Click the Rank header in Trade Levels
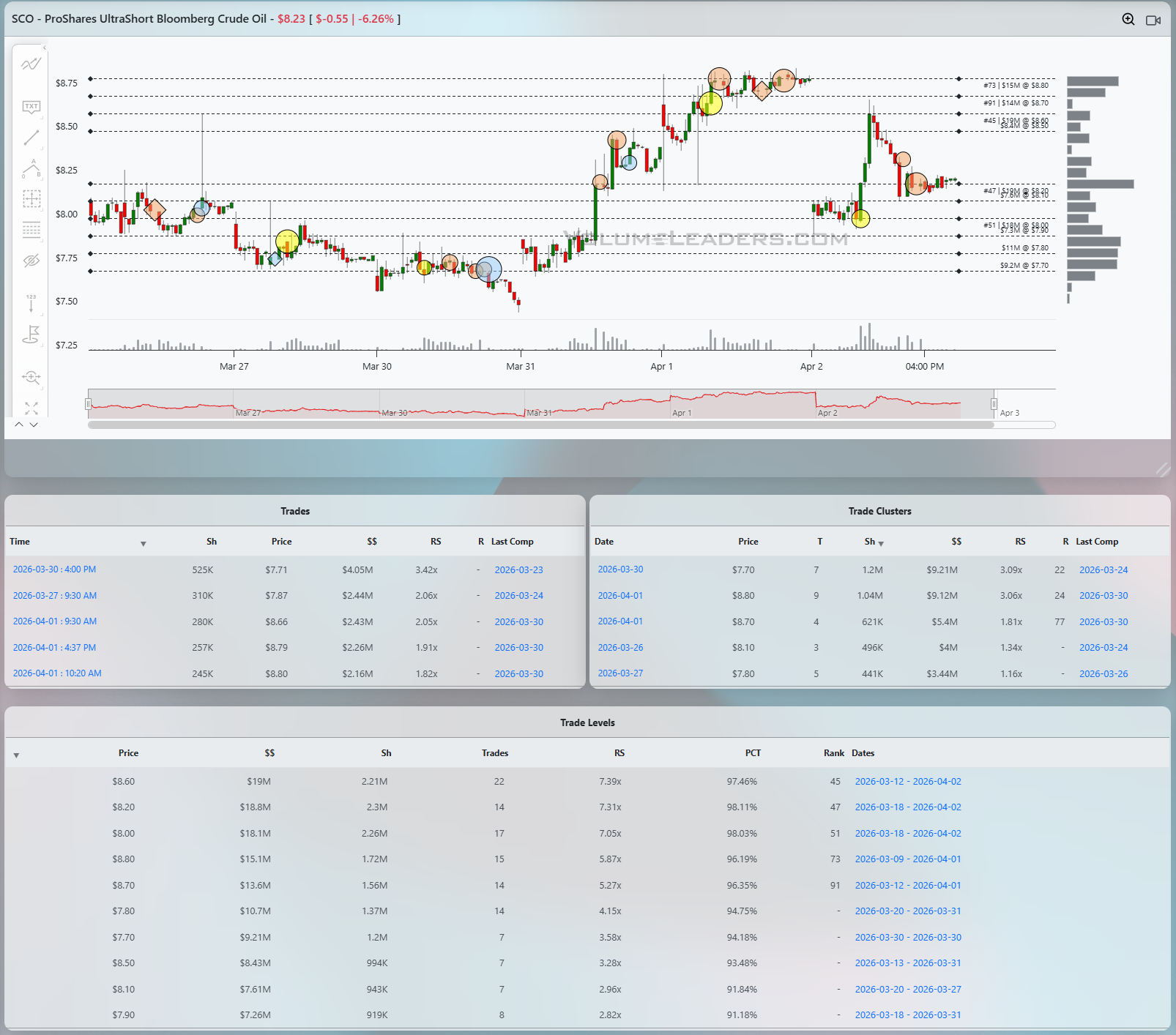 click(834, 753)
